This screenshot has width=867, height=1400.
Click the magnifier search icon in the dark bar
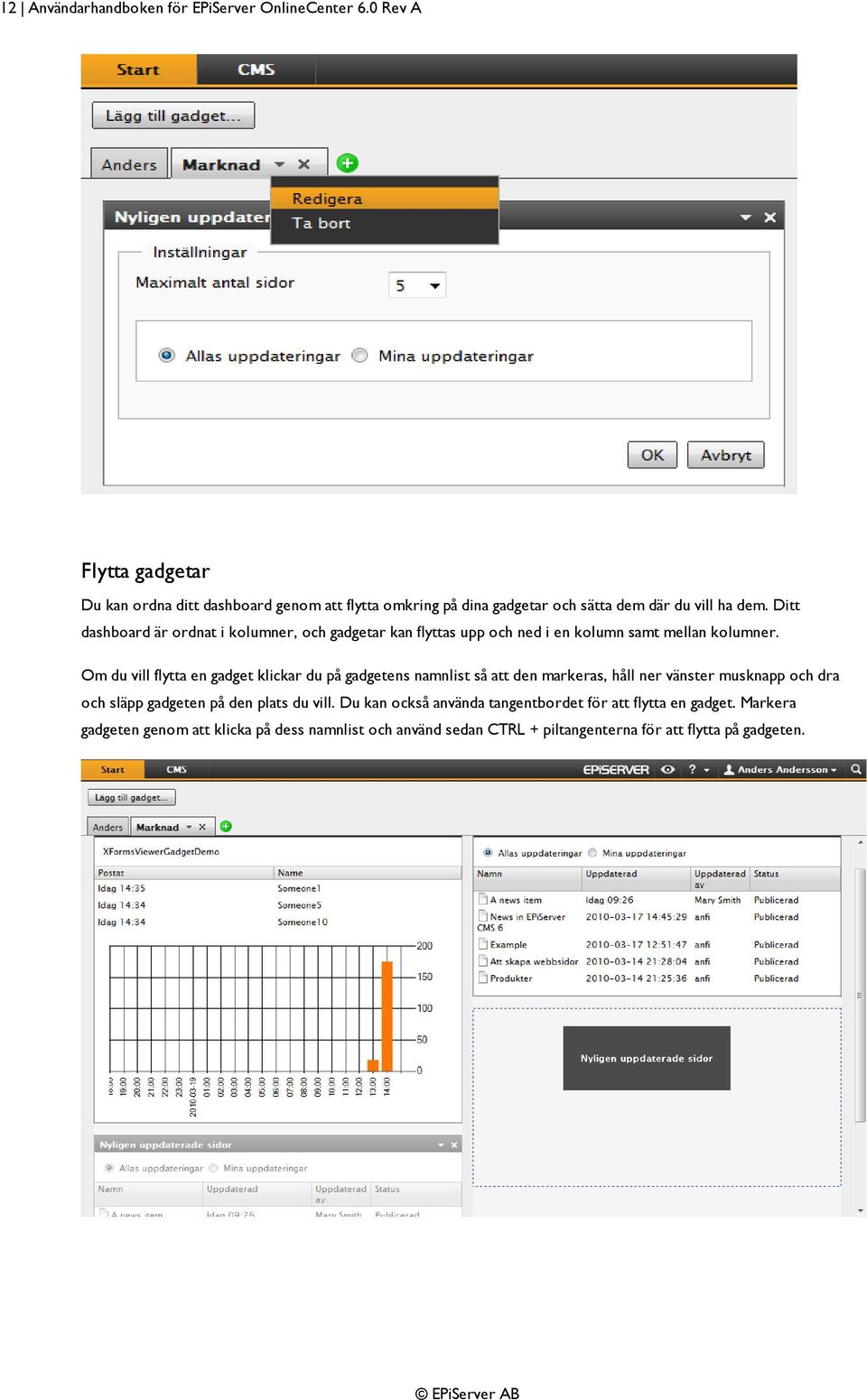(856, 770)
